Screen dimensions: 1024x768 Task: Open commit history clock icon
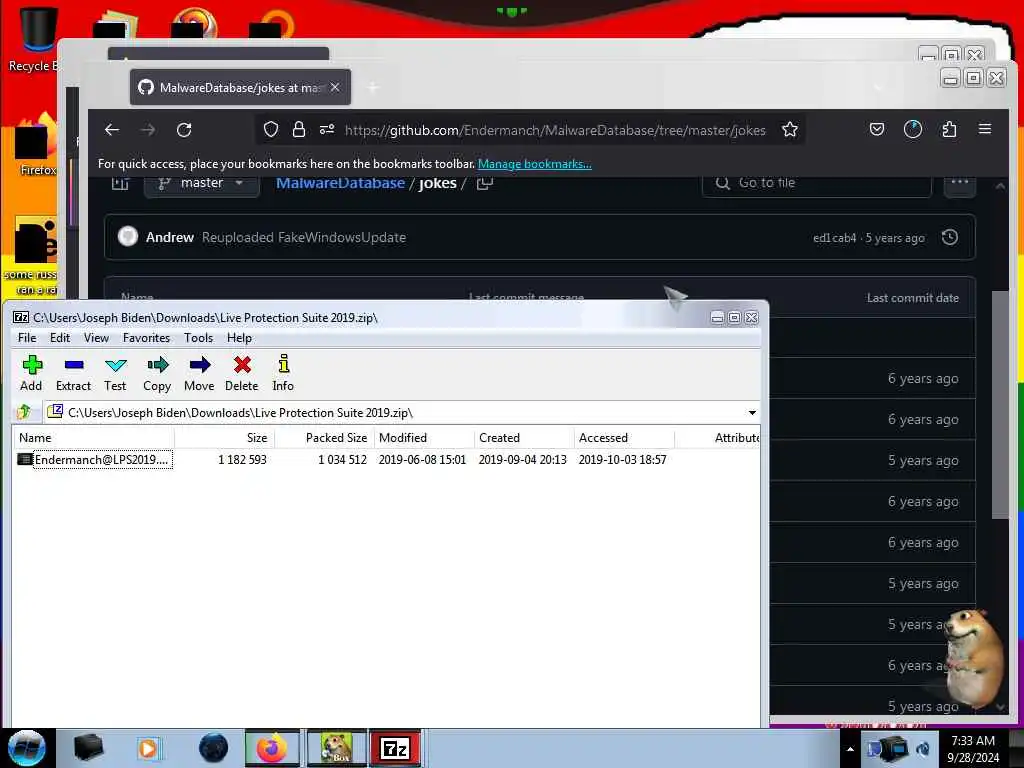(x=950, y=237)
